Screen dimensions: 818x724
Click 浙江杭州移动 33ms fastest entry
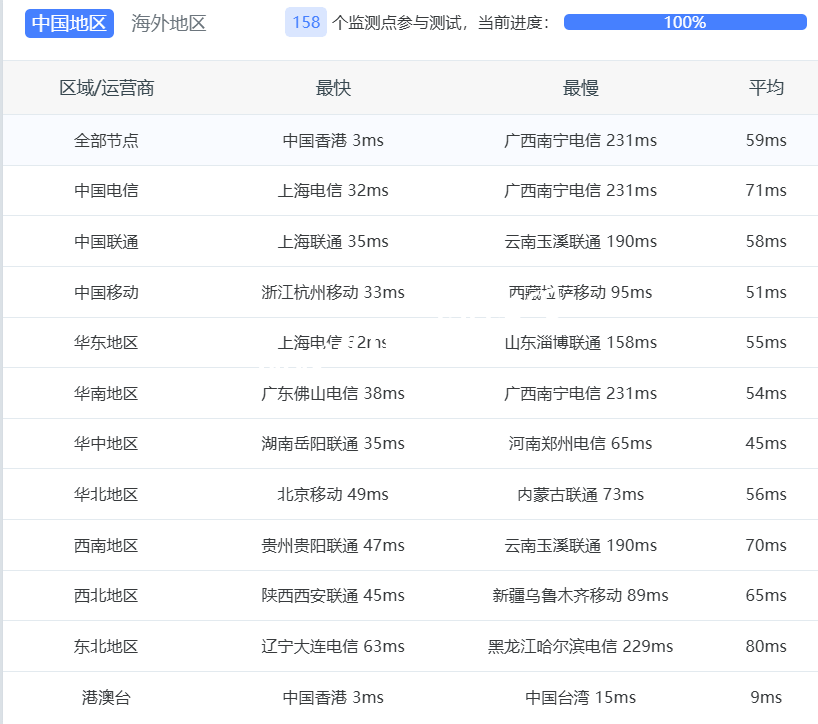(333, 292)
